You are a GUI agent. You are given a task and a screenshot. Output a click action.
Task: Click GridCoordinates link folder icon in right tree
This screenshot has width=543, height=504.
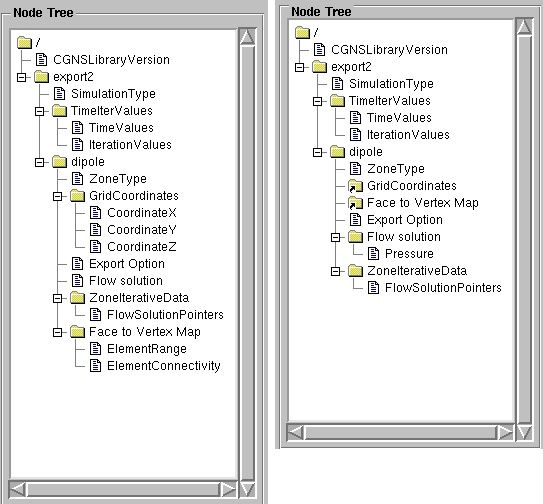click(x=356, y=186)
